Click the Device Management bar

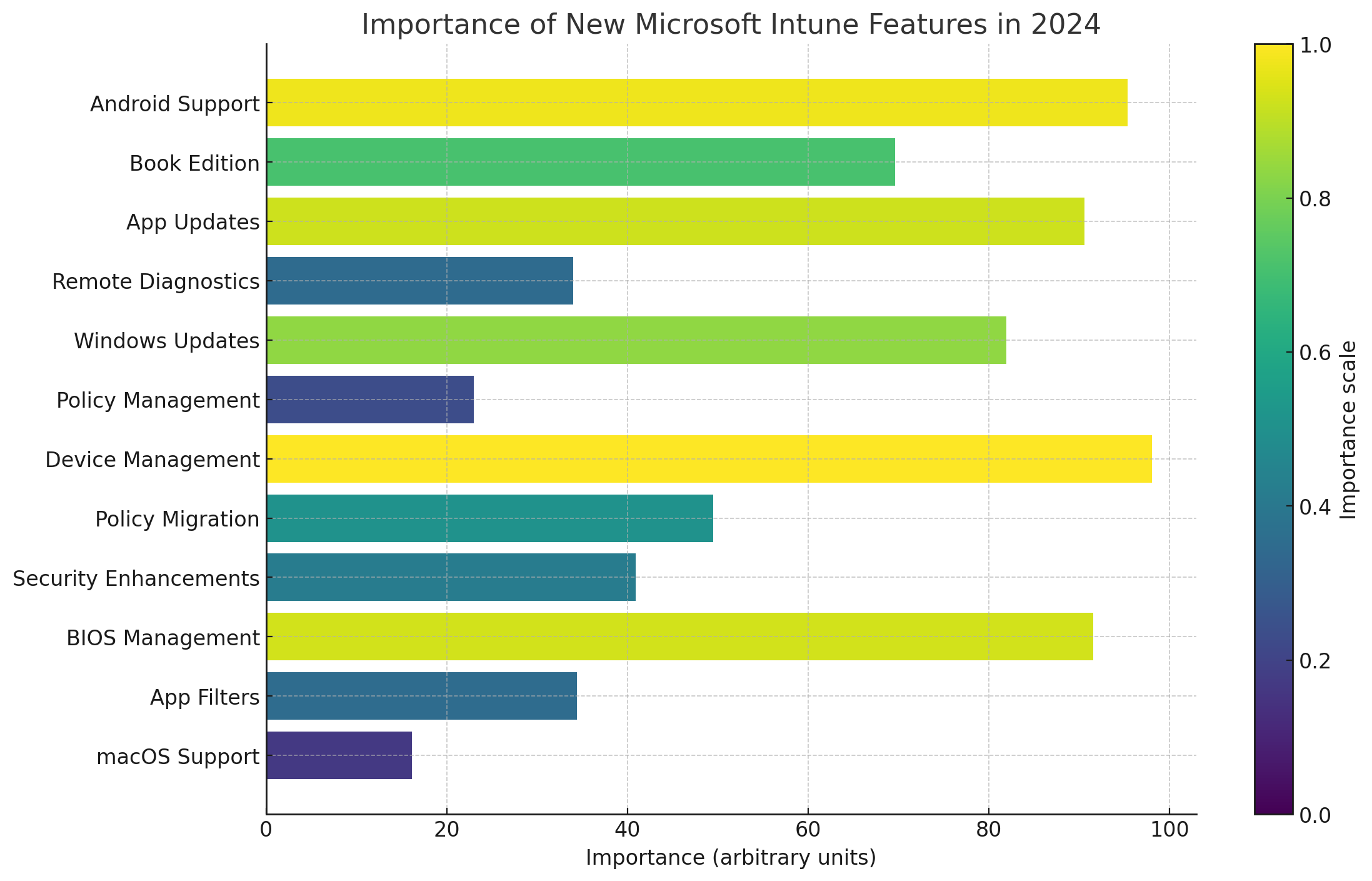click(x=709, y=459)
